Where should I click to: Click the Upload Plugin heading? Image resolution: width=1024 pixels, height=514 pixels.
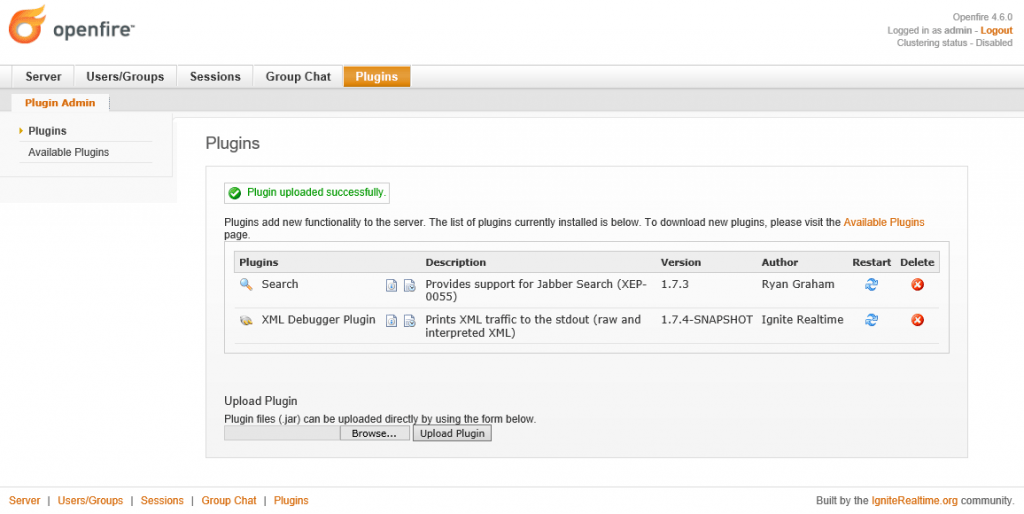tap(261, 401)
